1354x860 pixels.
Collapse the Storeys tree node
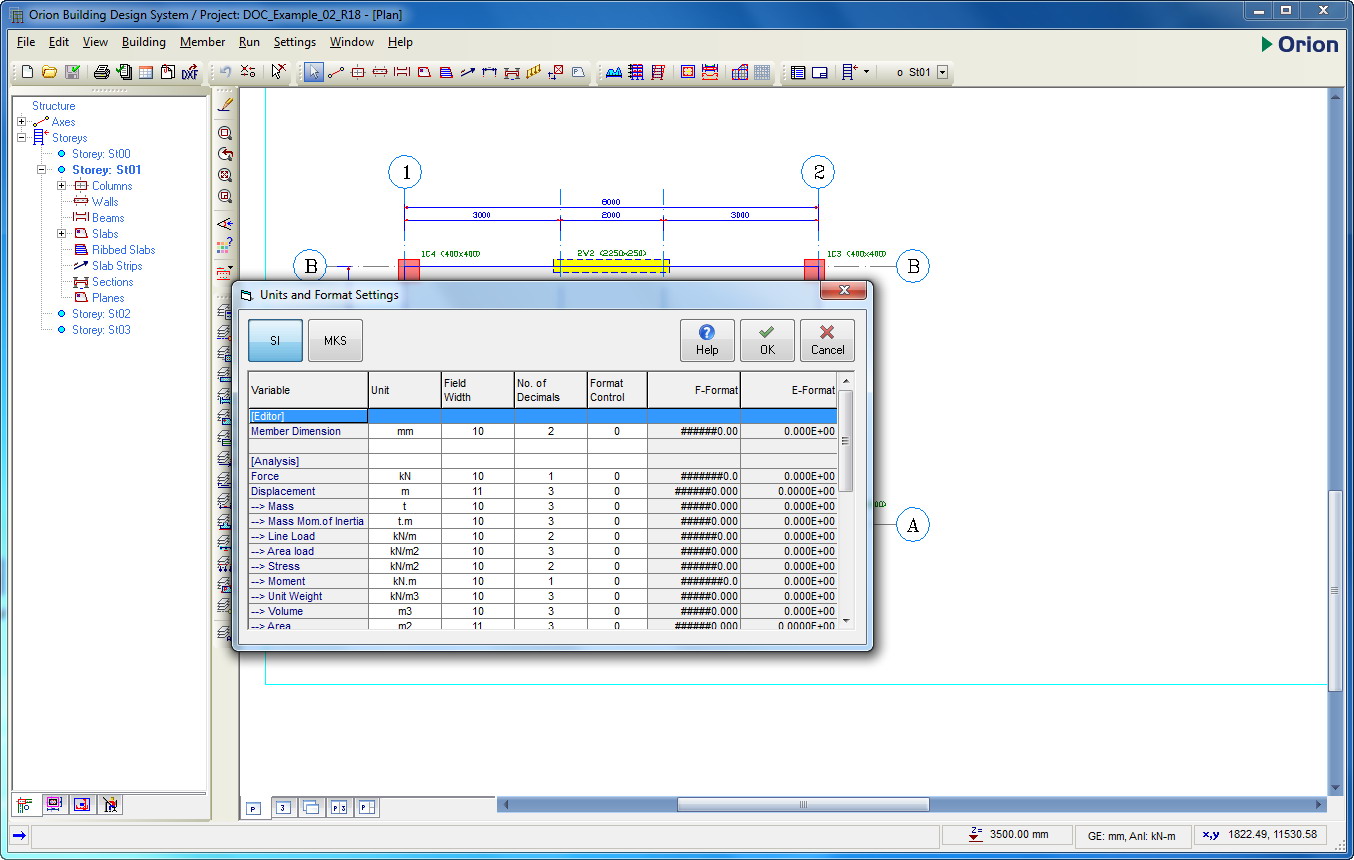point(22,138)
